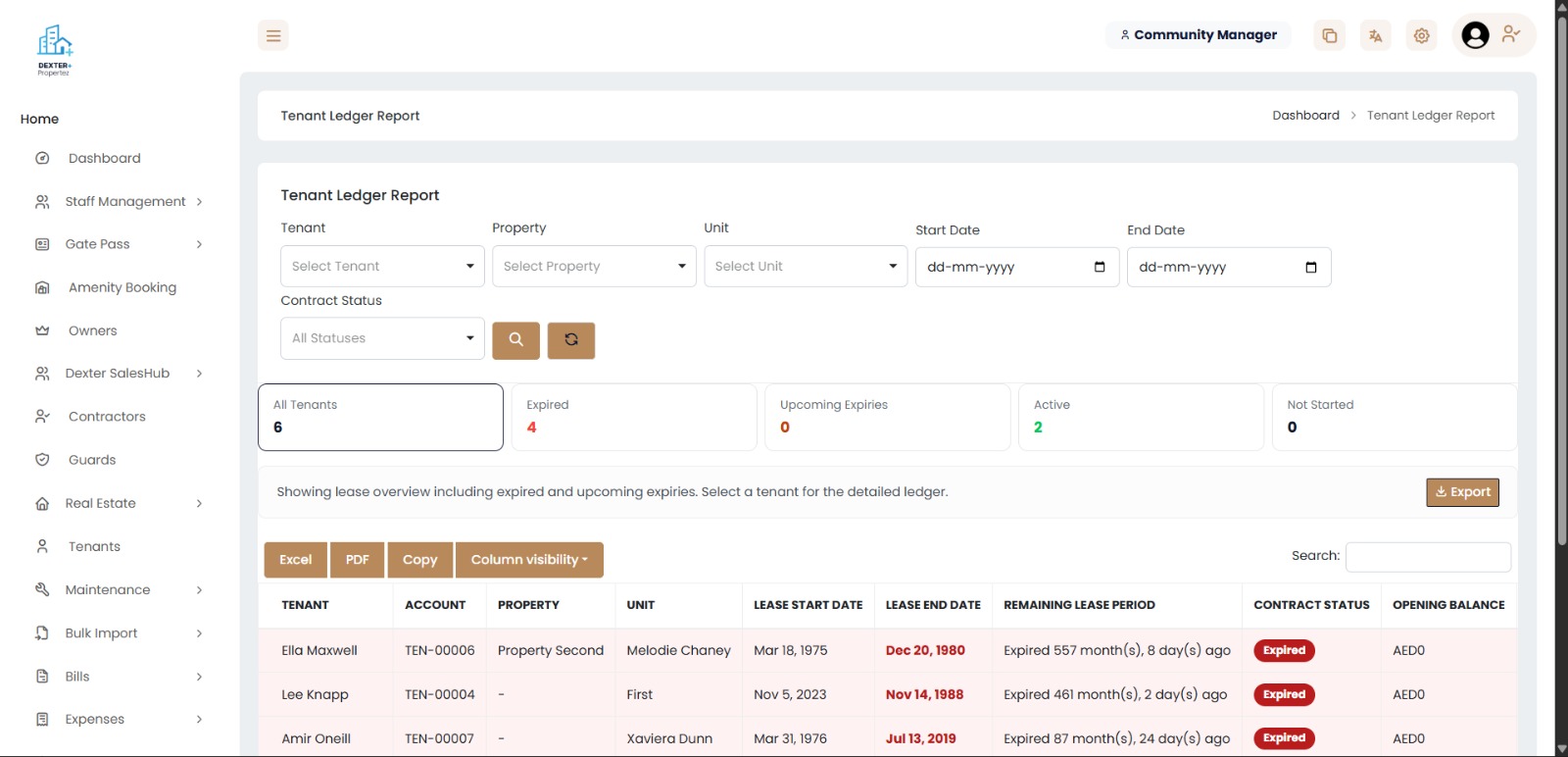The width and height of the screenshot is (1568, 757).
Task: Open the language translation icon
Action: 1375,36
